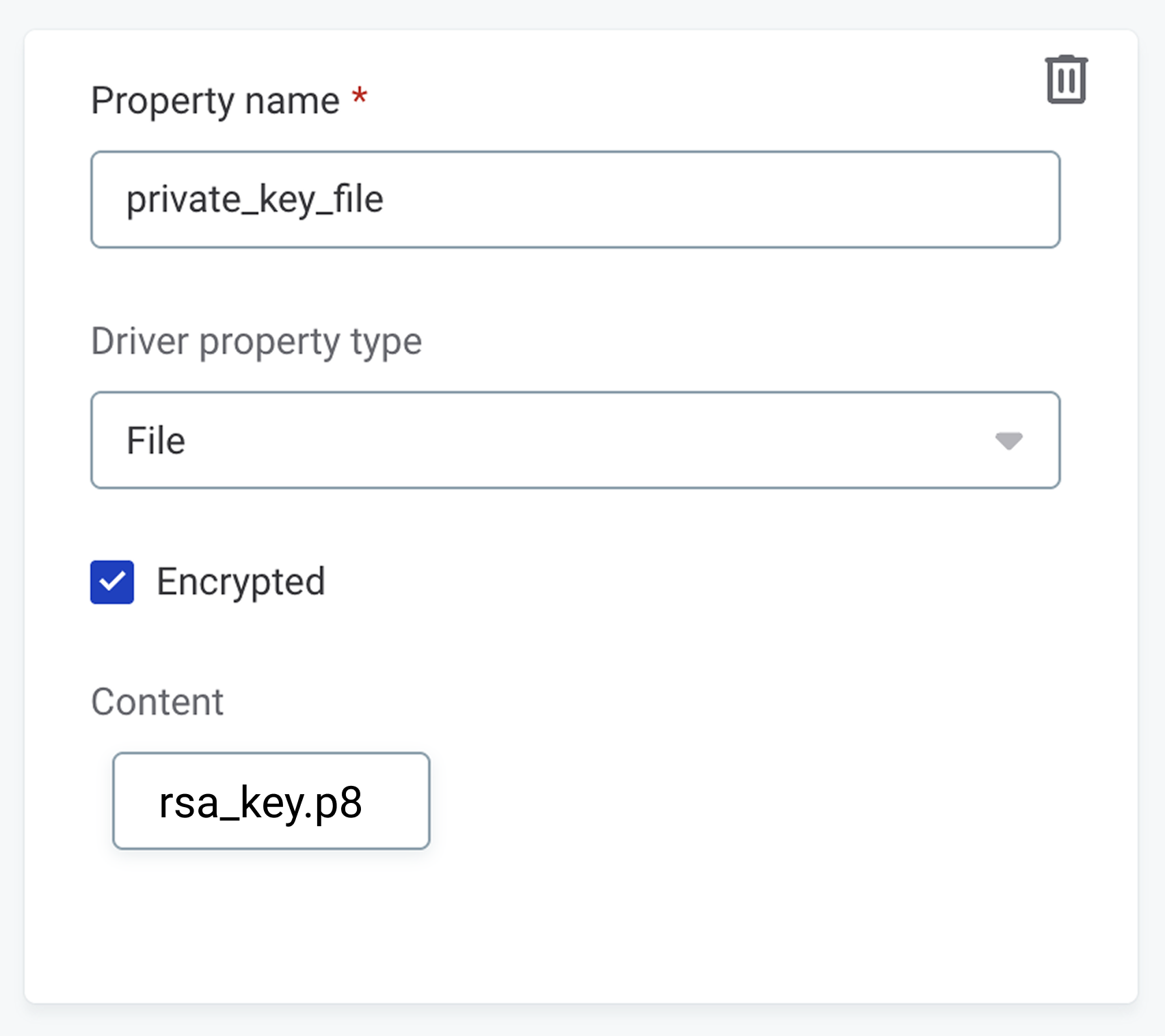Select the File value in type combo box
Image resolution: width=1165 pixels, height=1036 pixels.
156,440
